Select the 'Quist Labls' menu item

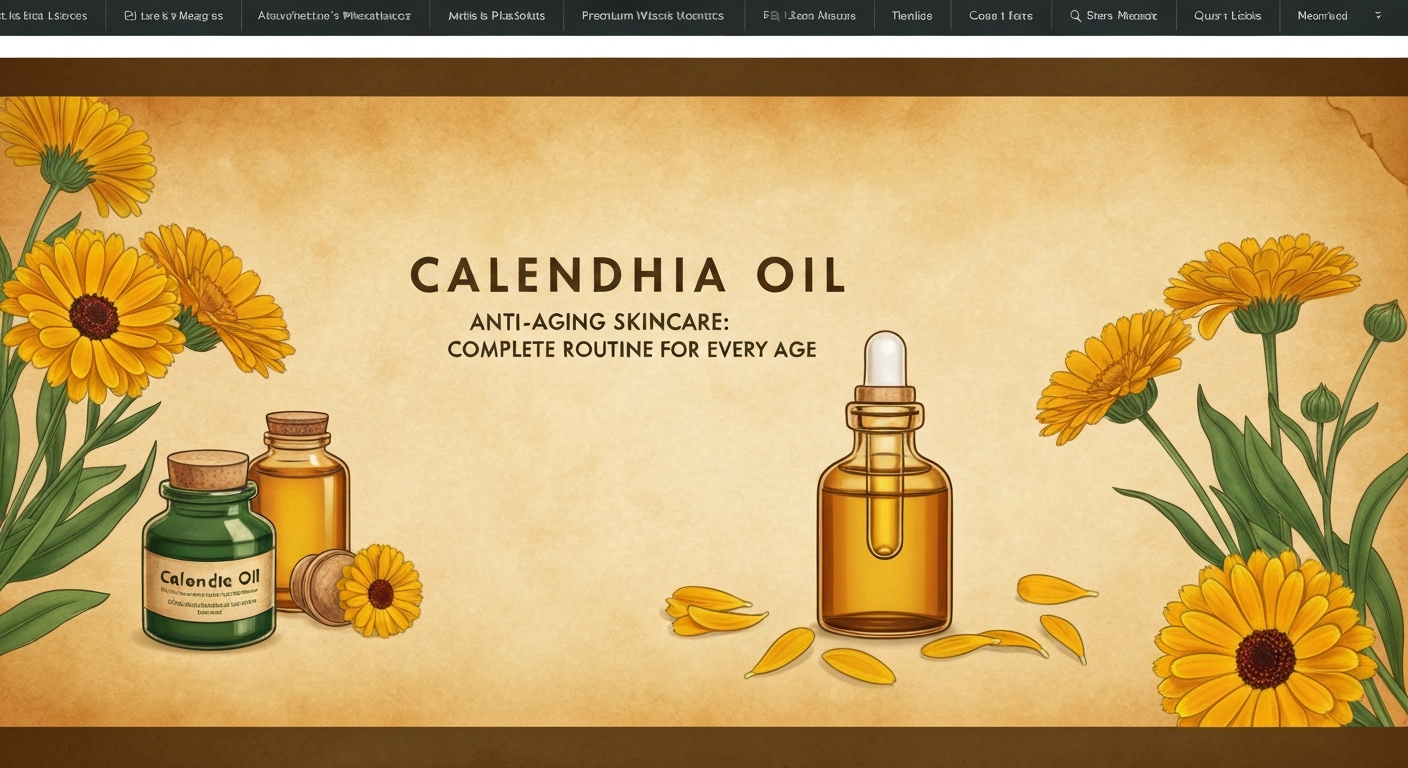pos(1227,16)
